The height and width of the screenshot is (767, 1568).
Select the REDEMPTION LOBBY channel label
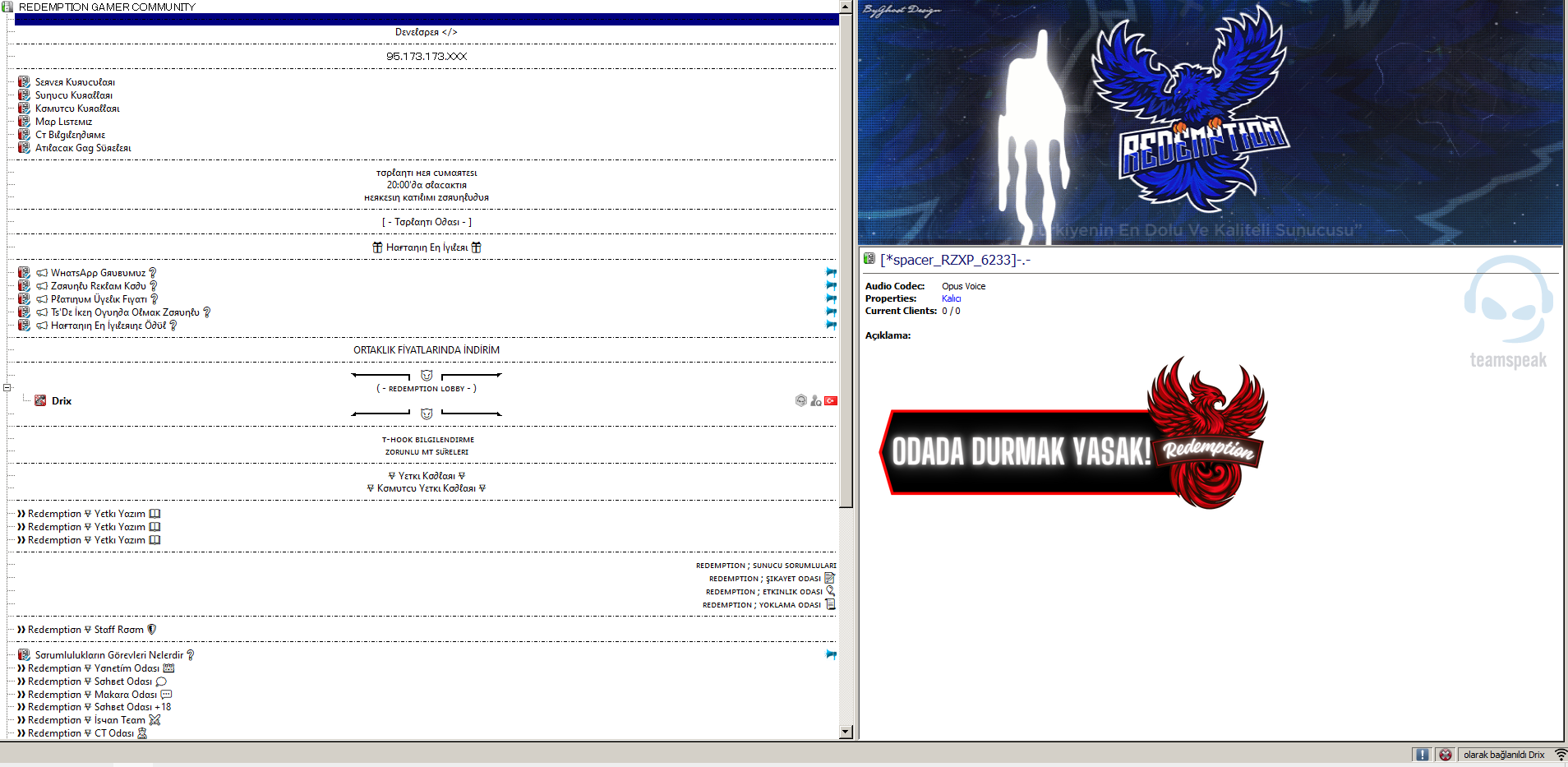427,388
